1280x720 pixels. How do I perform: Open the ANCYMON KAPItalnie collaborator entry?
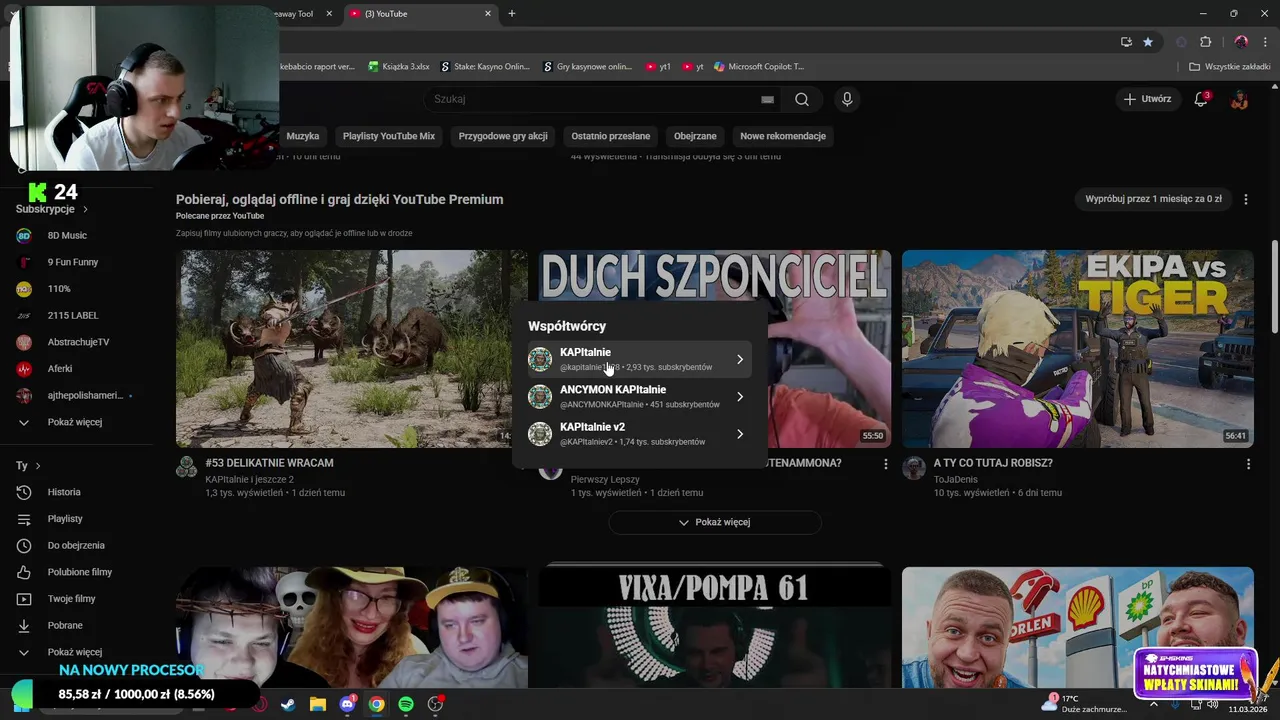click(638, 397)
